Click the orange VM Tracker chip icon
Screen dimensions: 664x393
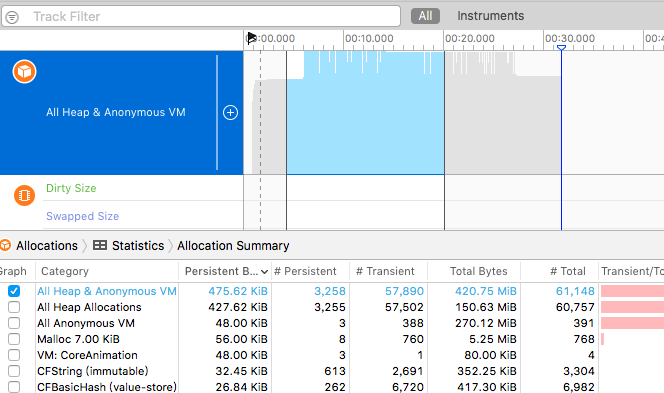pos(24,195)
